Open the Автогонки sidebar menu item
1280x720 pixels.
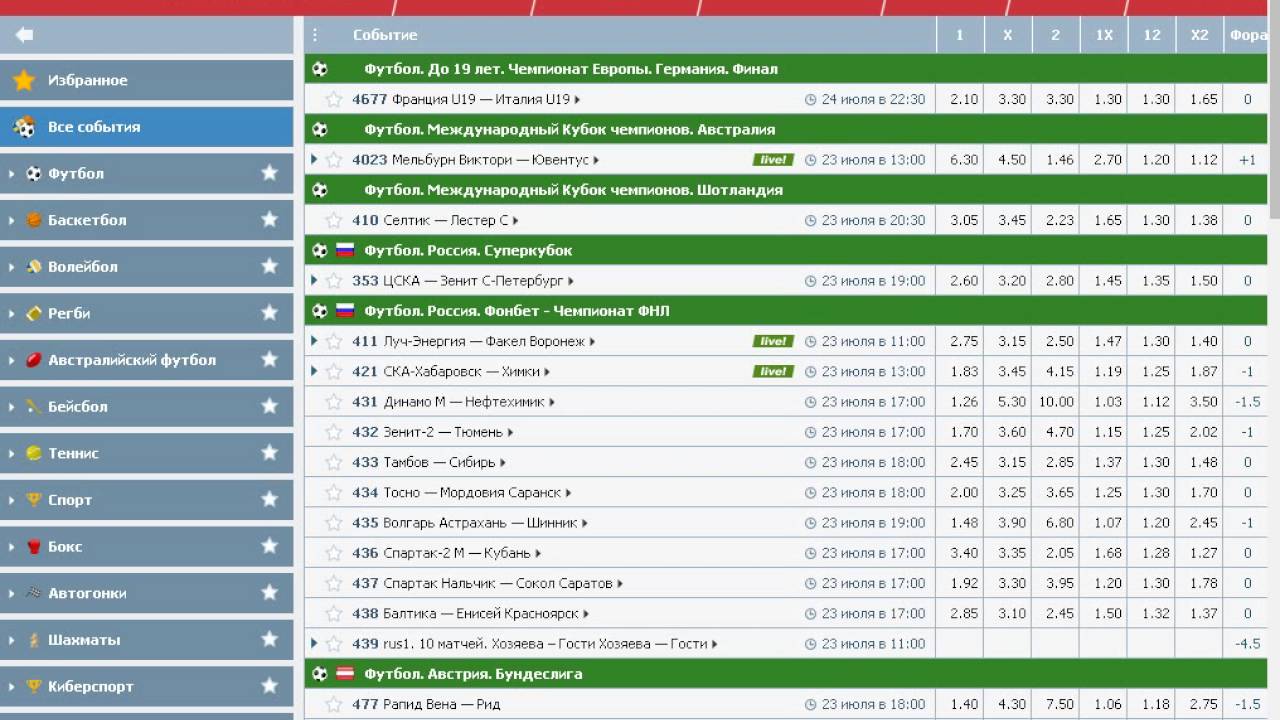pos(146,593)
